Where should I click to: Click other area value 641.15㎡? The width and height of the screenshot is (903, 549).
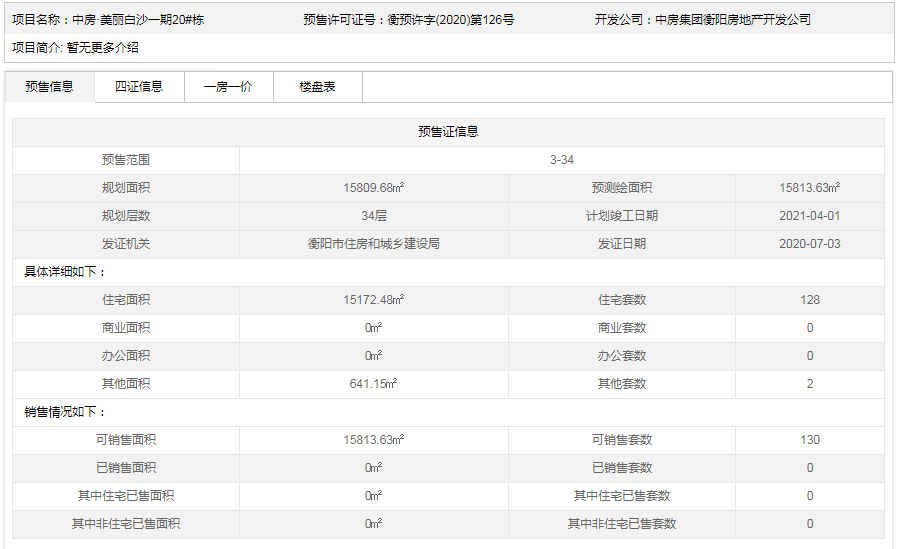(373, 384)
